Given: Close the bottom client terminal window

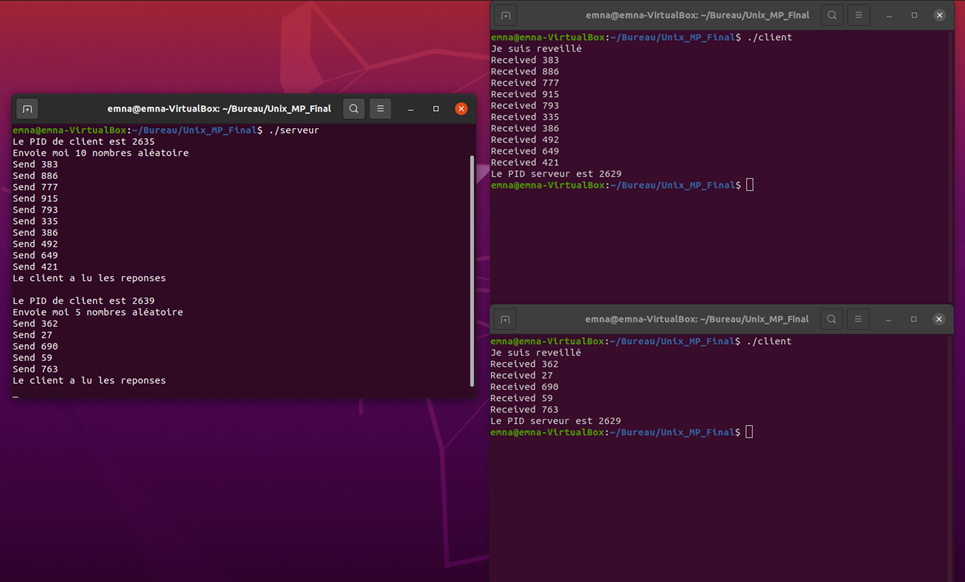Looking at the screenshot, I should click(939, 319).
